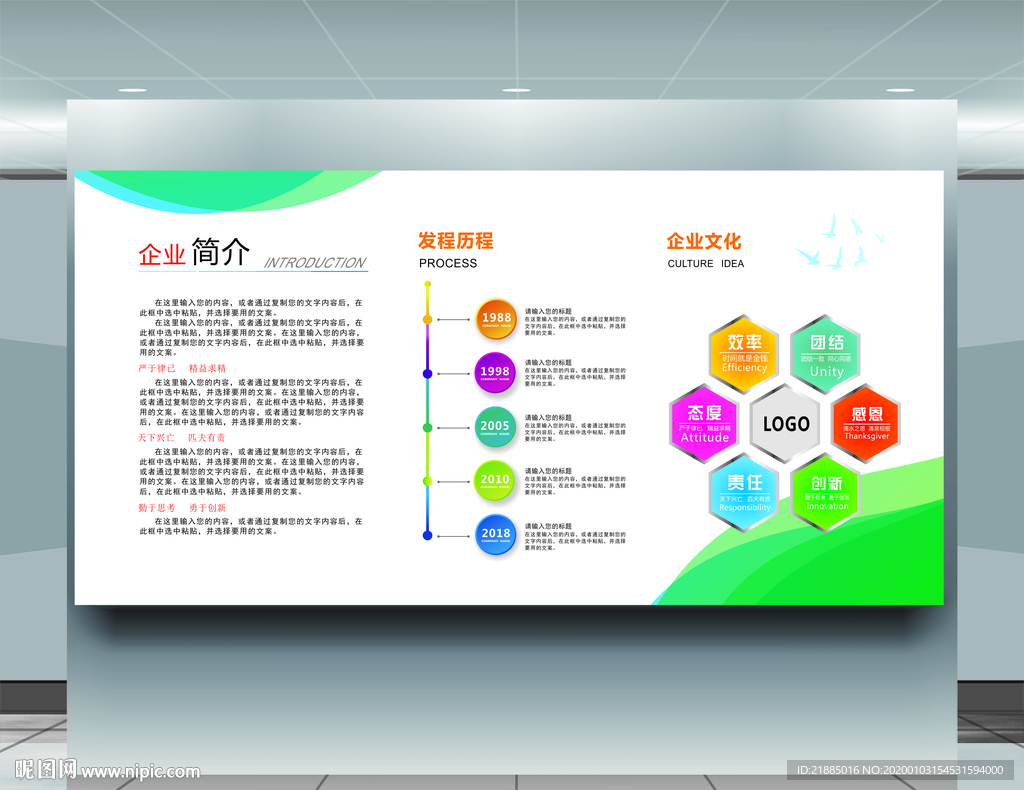Click the red 严于律已 精益求精 subheading
The width and height of the screenshot is (1024, 790).
point(182,369)
